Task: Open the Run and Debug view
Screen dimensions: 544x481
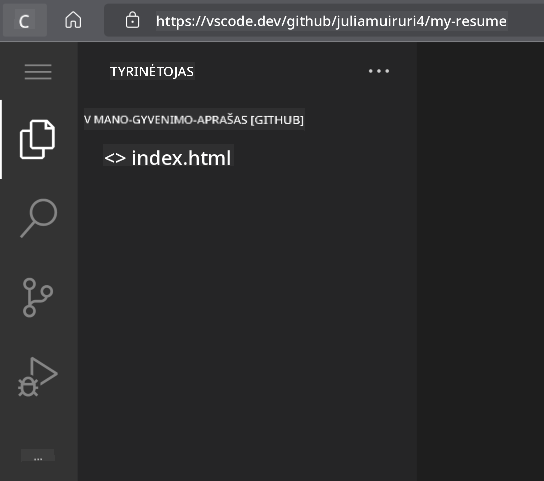Action: (x=37, y=377)
